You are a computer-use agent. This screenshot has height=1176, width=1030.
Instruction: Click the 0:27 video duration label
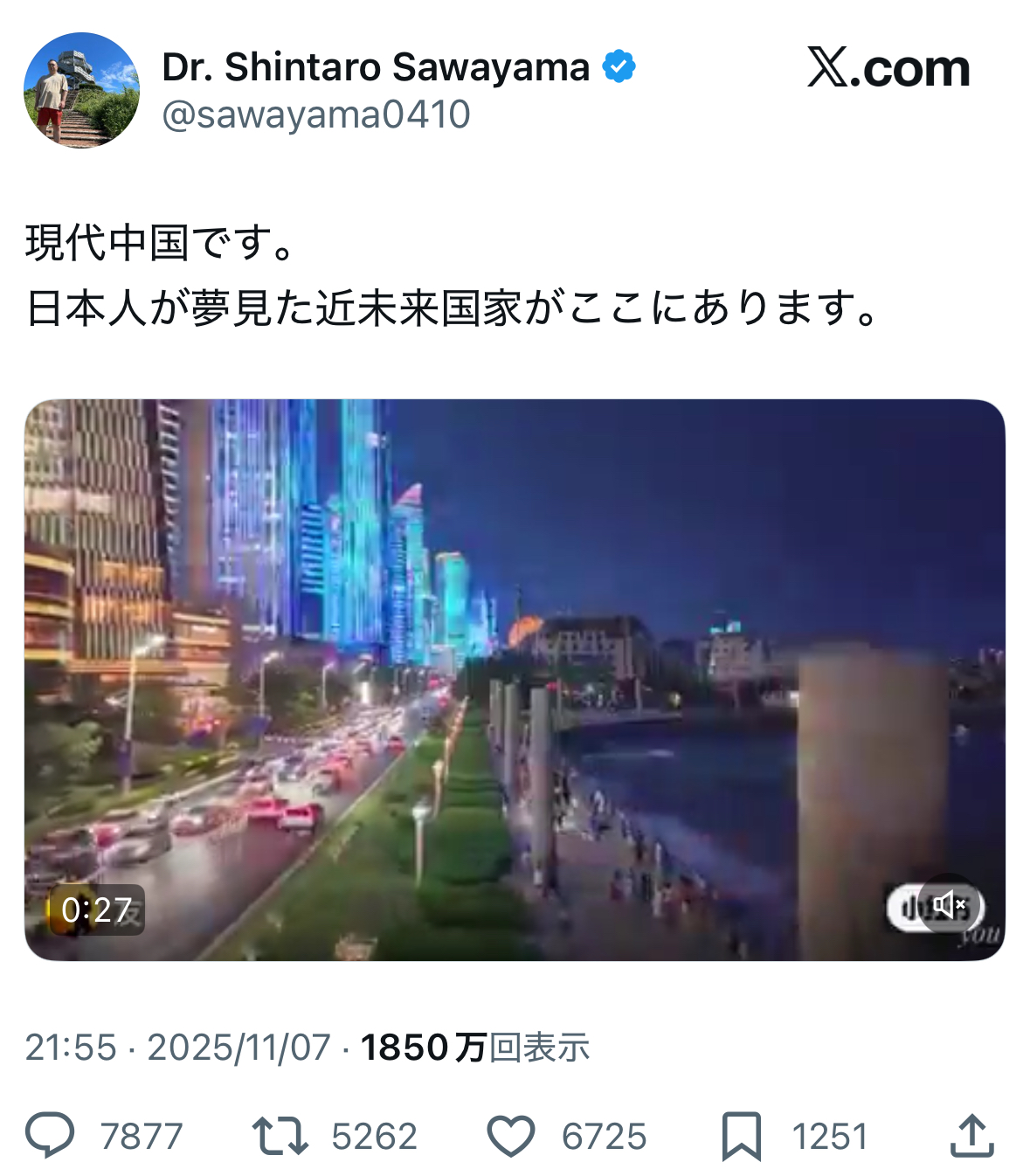click(96, 910)
